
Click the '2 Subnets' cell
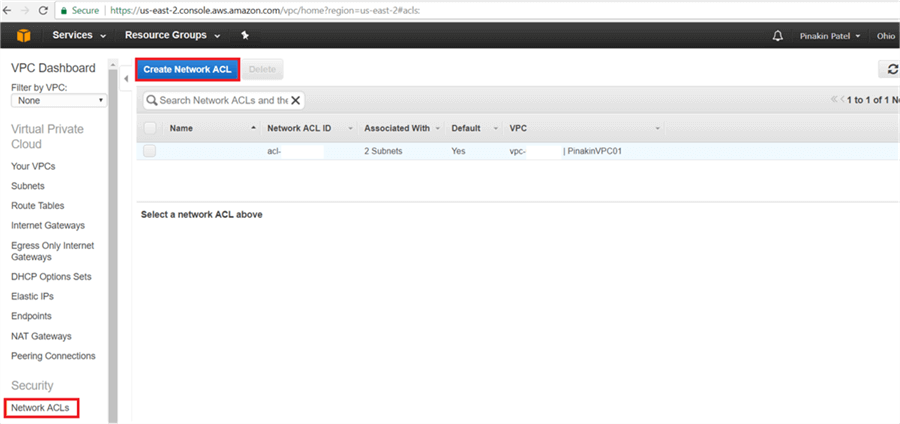pyautogui.click(x=383, y=151)
